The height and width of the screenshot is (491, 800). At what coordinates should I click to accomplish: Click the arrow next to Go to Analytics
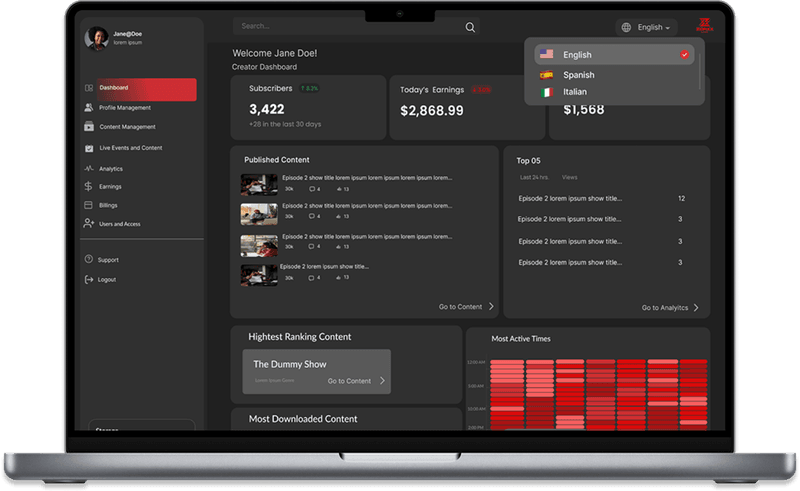coord(696,307)
